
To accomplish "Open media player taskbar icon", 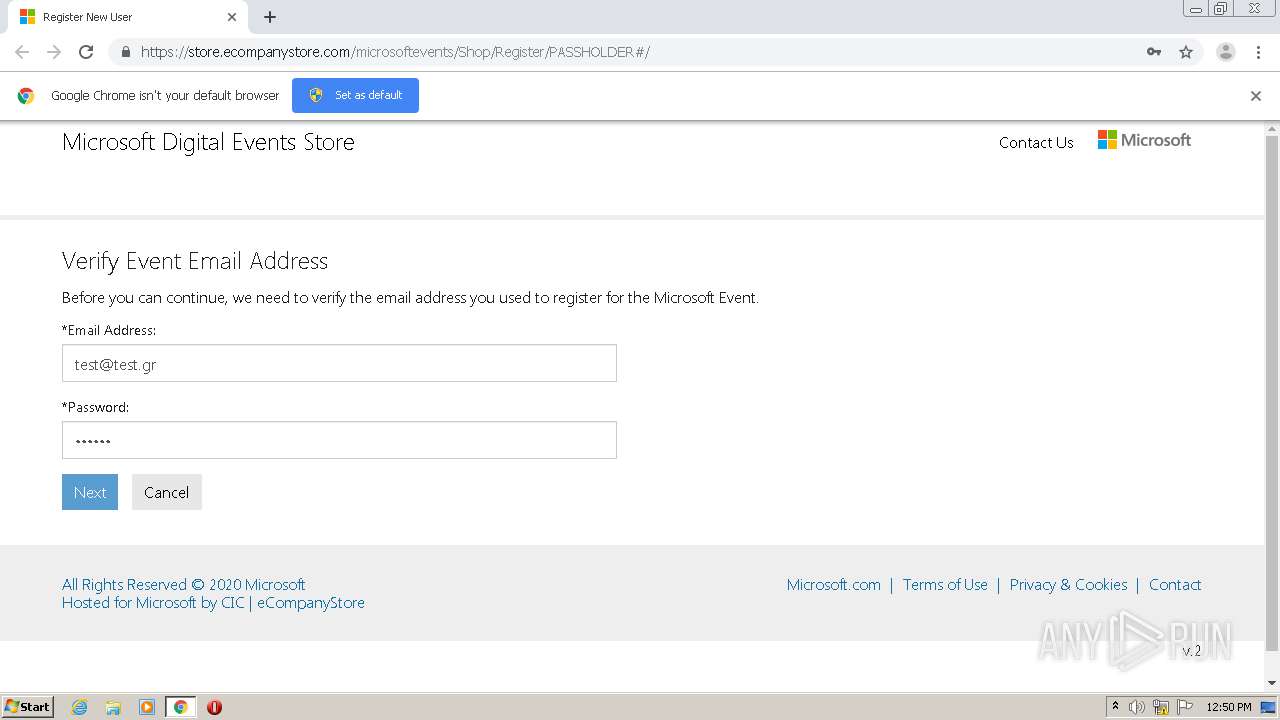I will click(147, 707).
